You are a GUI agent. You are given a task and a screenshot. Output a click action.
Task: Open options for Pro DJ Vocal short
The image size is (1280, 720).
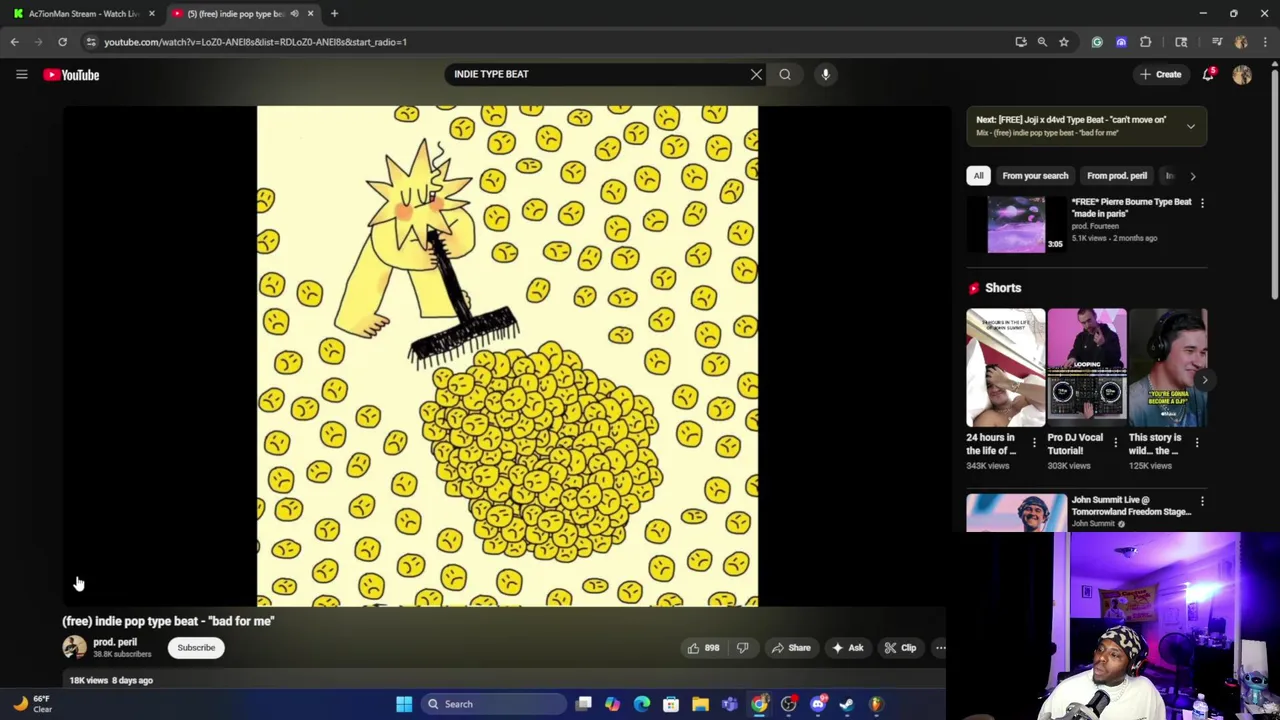pos(1115,442)
